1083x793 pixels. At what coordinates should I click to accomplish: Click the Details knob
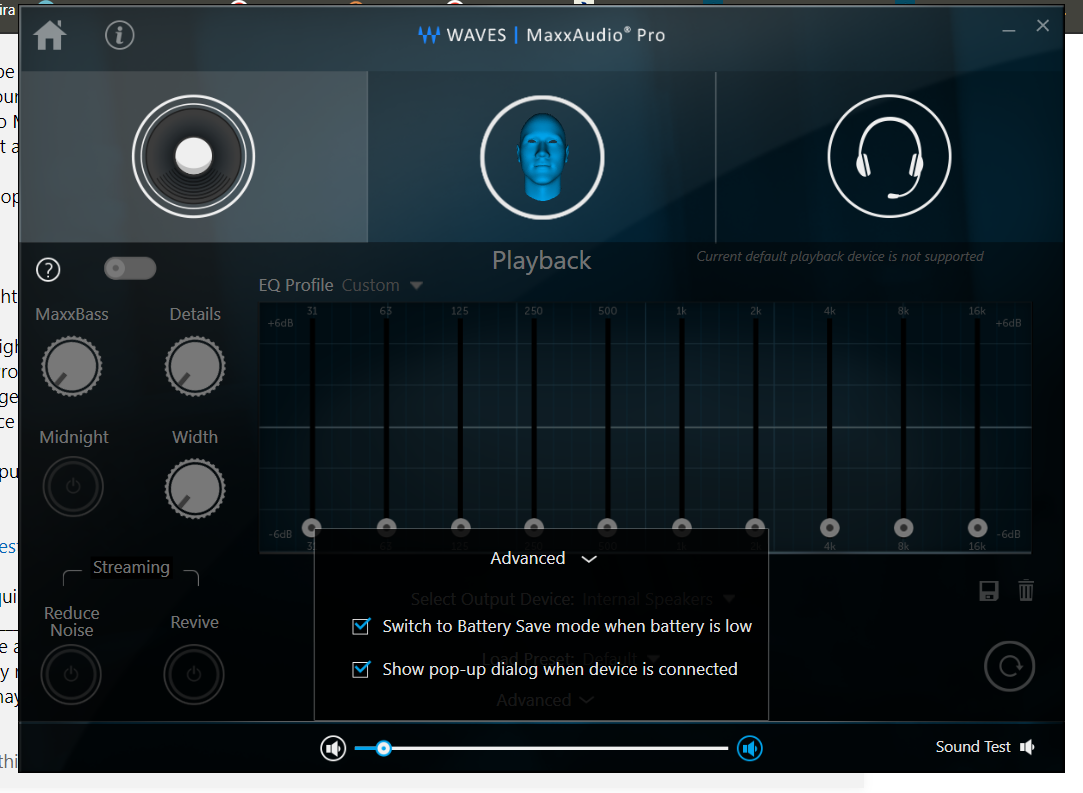(195, 366)
